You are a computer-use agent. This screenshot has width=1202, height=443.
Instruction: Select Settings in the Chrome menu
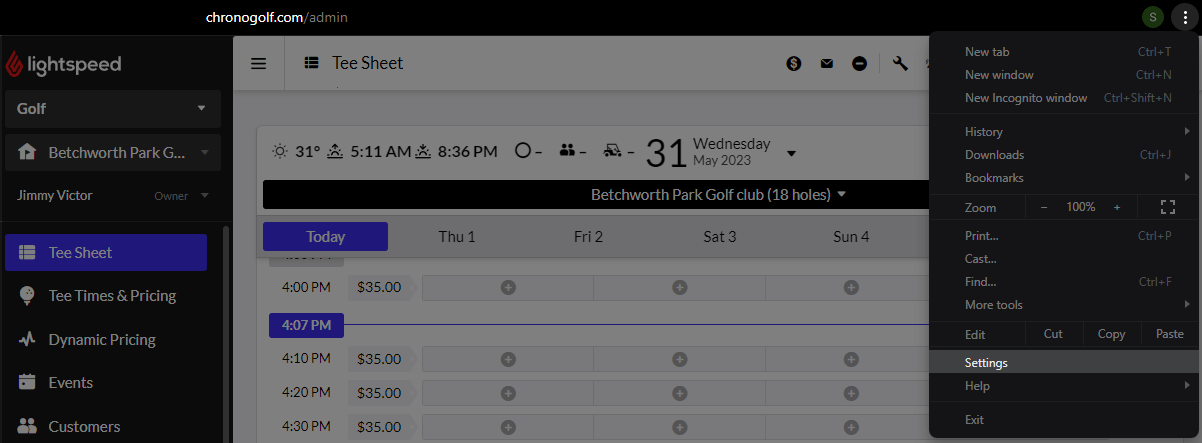tap(986, 363)
